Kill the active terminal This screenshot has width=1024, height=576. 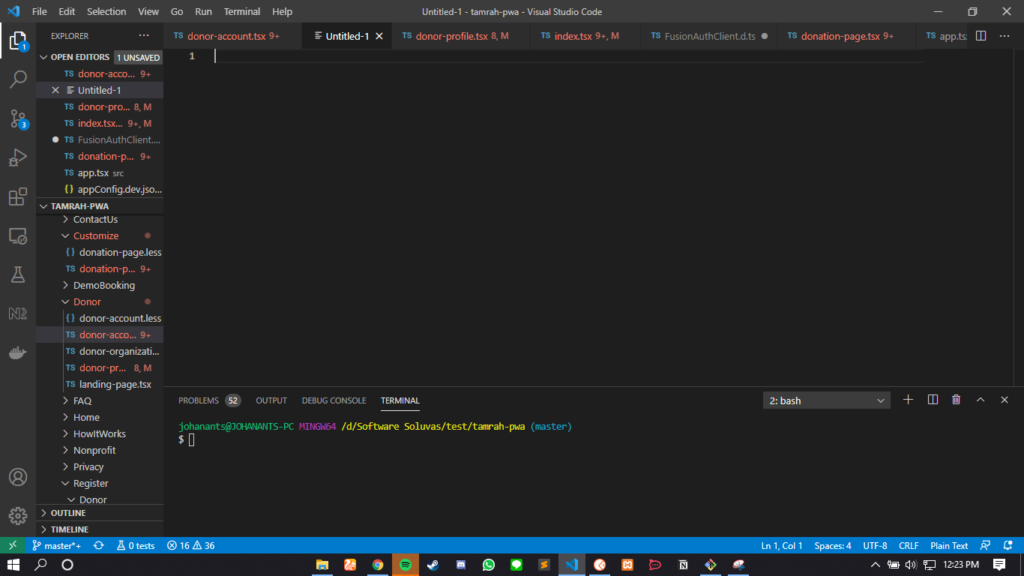[956, 400]
